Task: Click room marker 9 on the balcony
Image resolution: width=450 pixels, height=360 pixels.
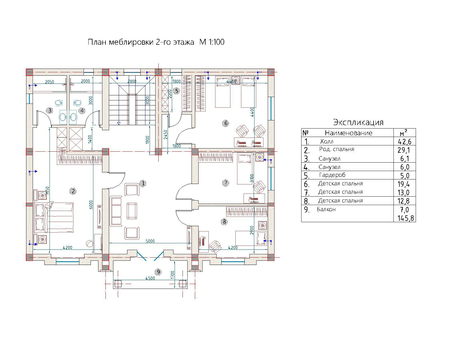Action: coord(158,272)
